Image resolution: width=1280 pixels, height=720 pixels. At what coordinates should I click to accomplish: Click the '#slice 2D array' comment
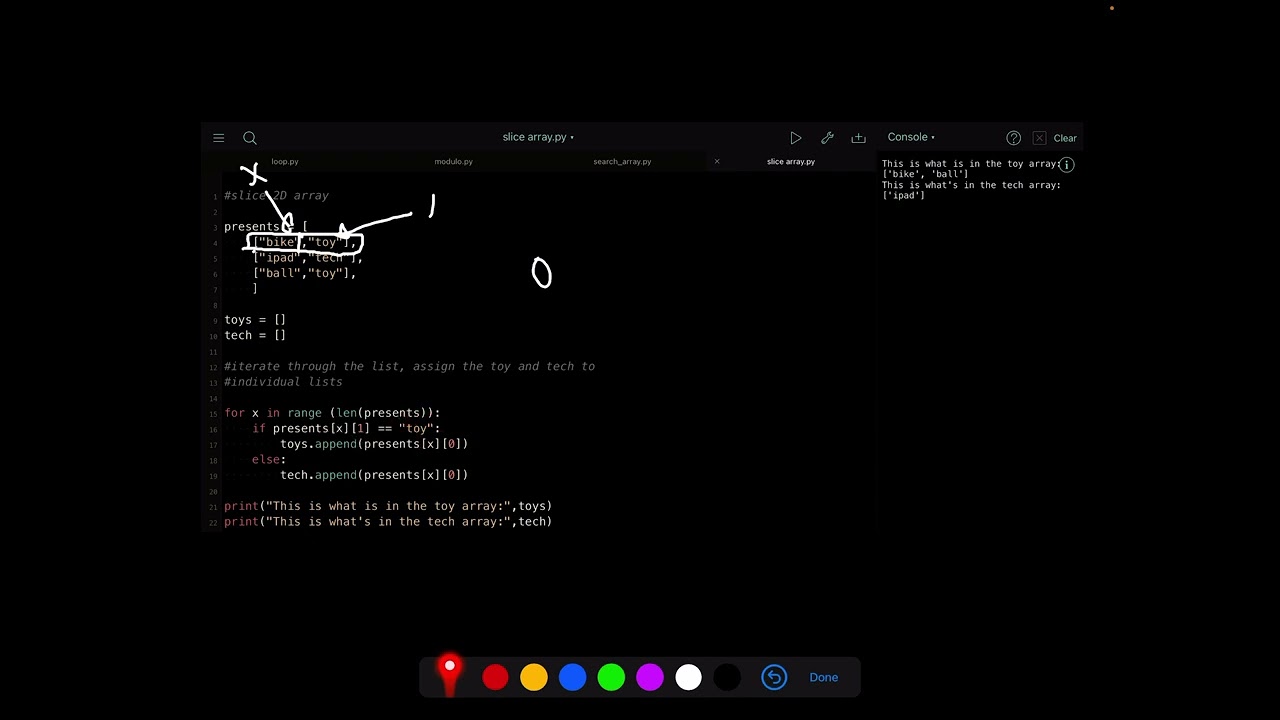coord(276,196)
